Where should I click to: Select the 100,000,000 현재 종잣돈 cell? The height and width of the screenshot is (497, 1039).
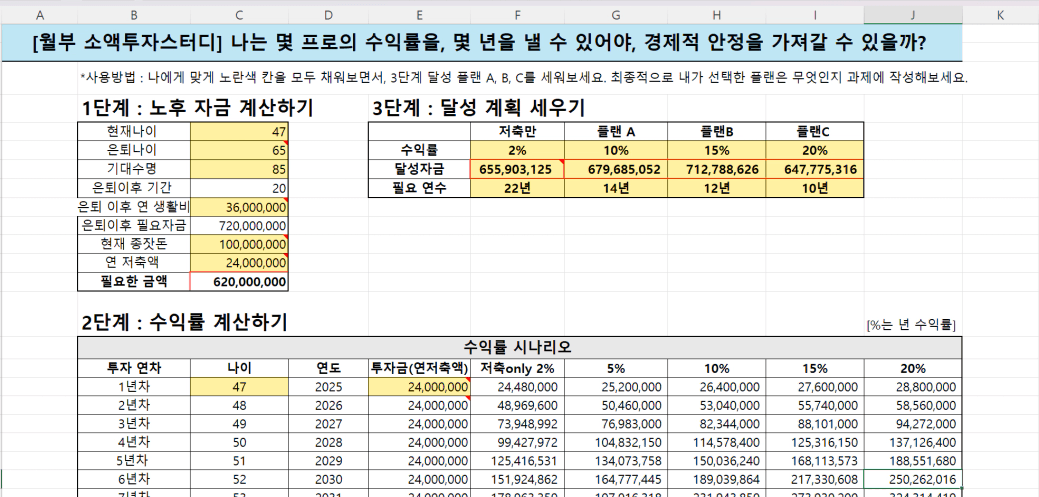pos(239,245)
